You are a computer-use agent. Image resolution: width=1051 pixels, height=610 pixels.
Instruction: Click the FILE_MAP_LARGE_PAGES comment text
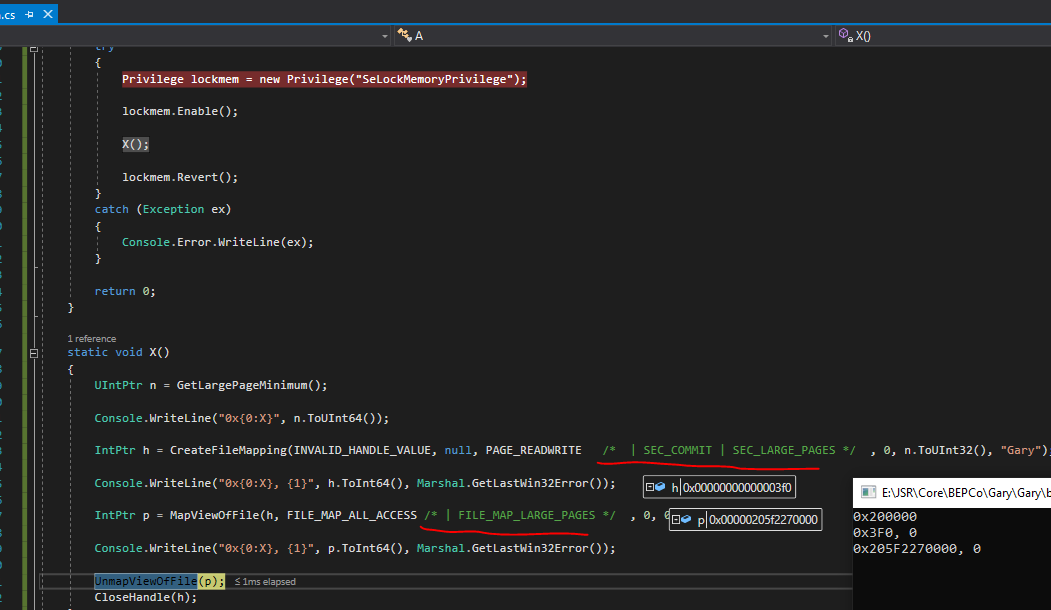click(527, 515)
